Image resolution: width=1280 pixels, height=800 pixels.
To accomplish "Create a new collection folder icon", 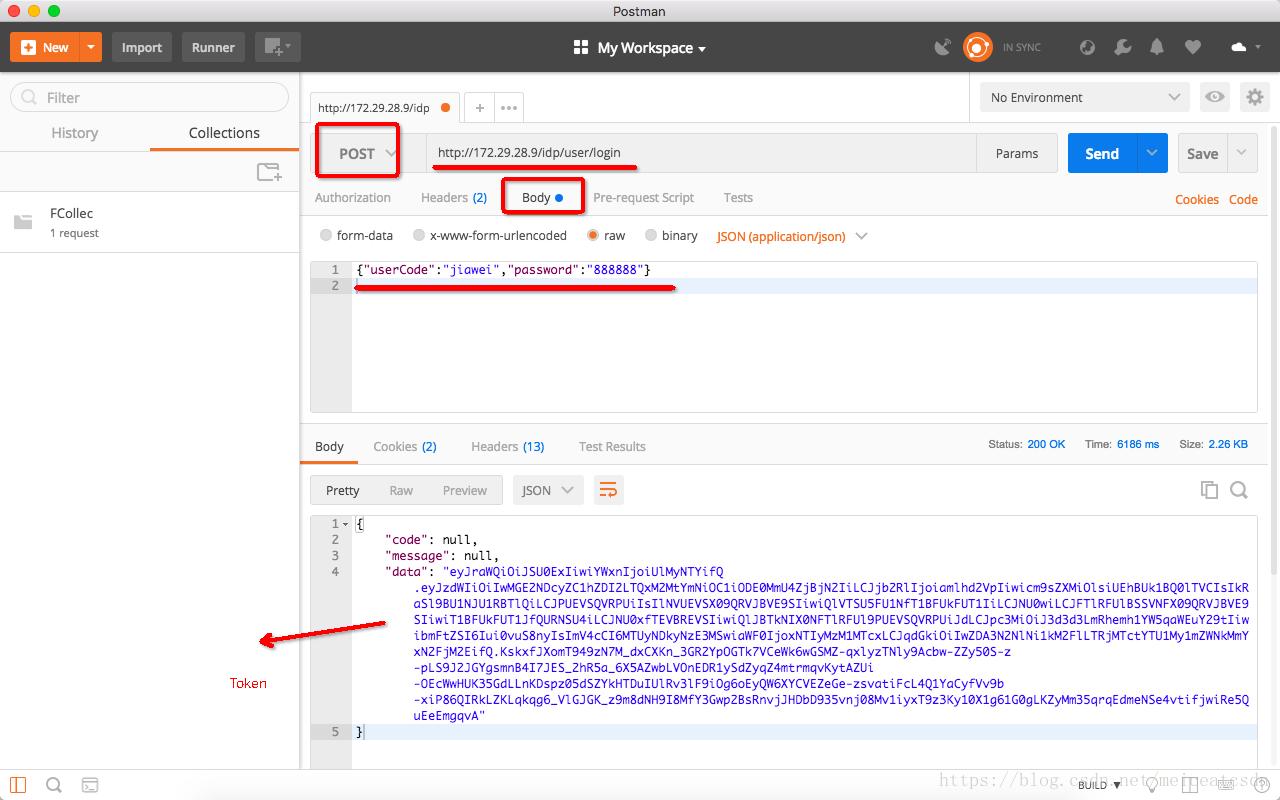I will pos(269,172).
